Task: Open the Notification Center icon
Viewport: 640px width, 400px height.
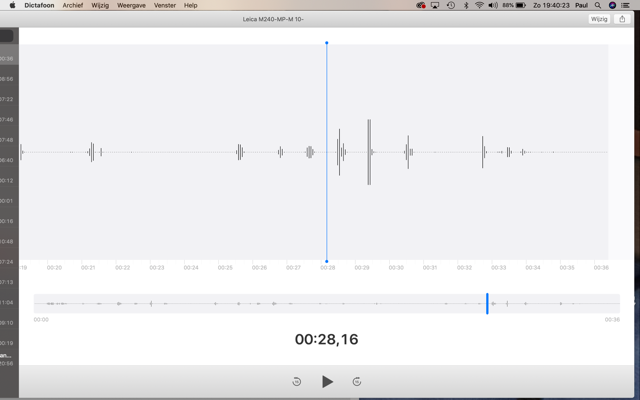Action: [x=627, y=5]
